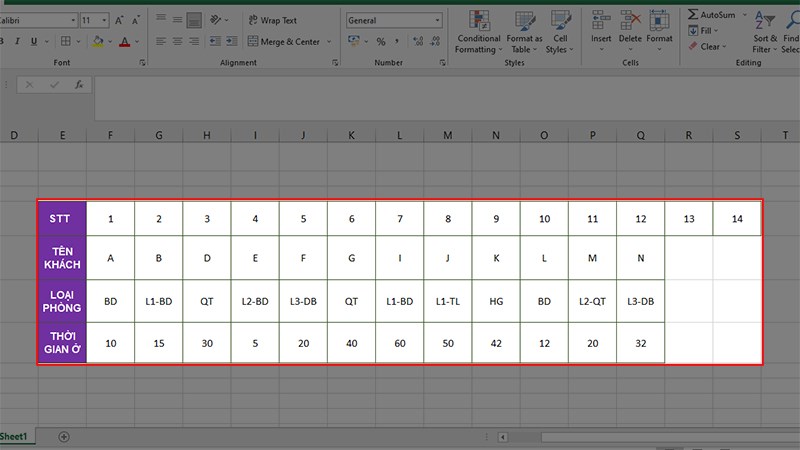Image resolution: width=800 pixels, height=450 pixels.
Task: Toggle italic formatting
Action: (17, 41)
